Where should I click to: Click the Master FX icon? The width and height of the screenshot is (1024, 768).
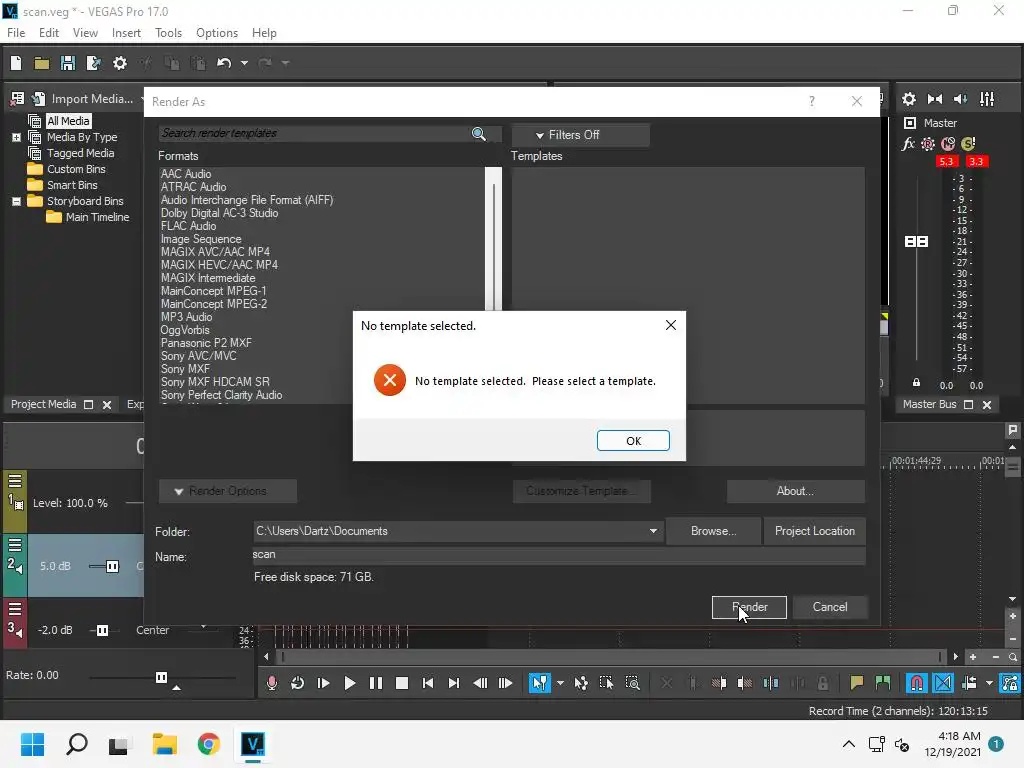pyautogui.click(x=908, y=144)
